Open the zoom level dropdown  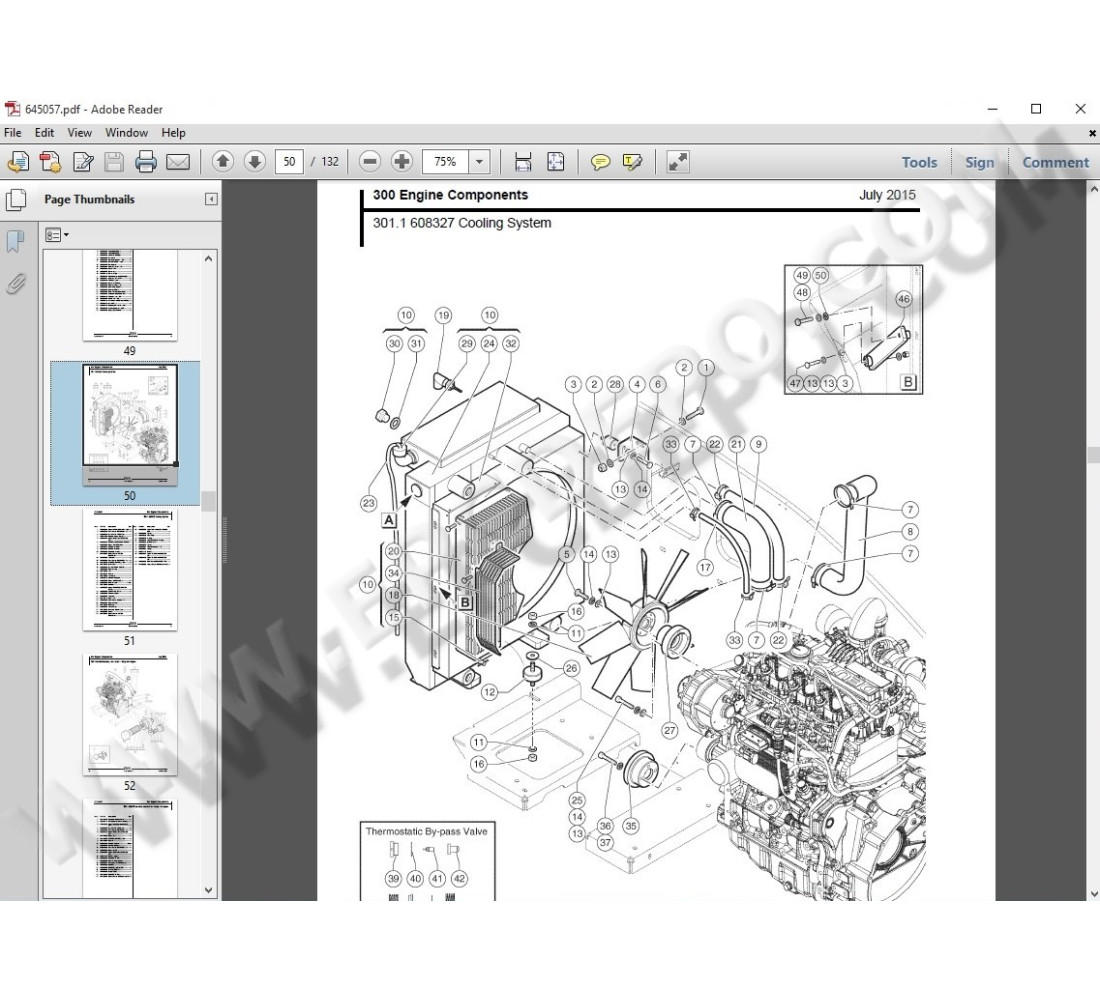[479, 161]
